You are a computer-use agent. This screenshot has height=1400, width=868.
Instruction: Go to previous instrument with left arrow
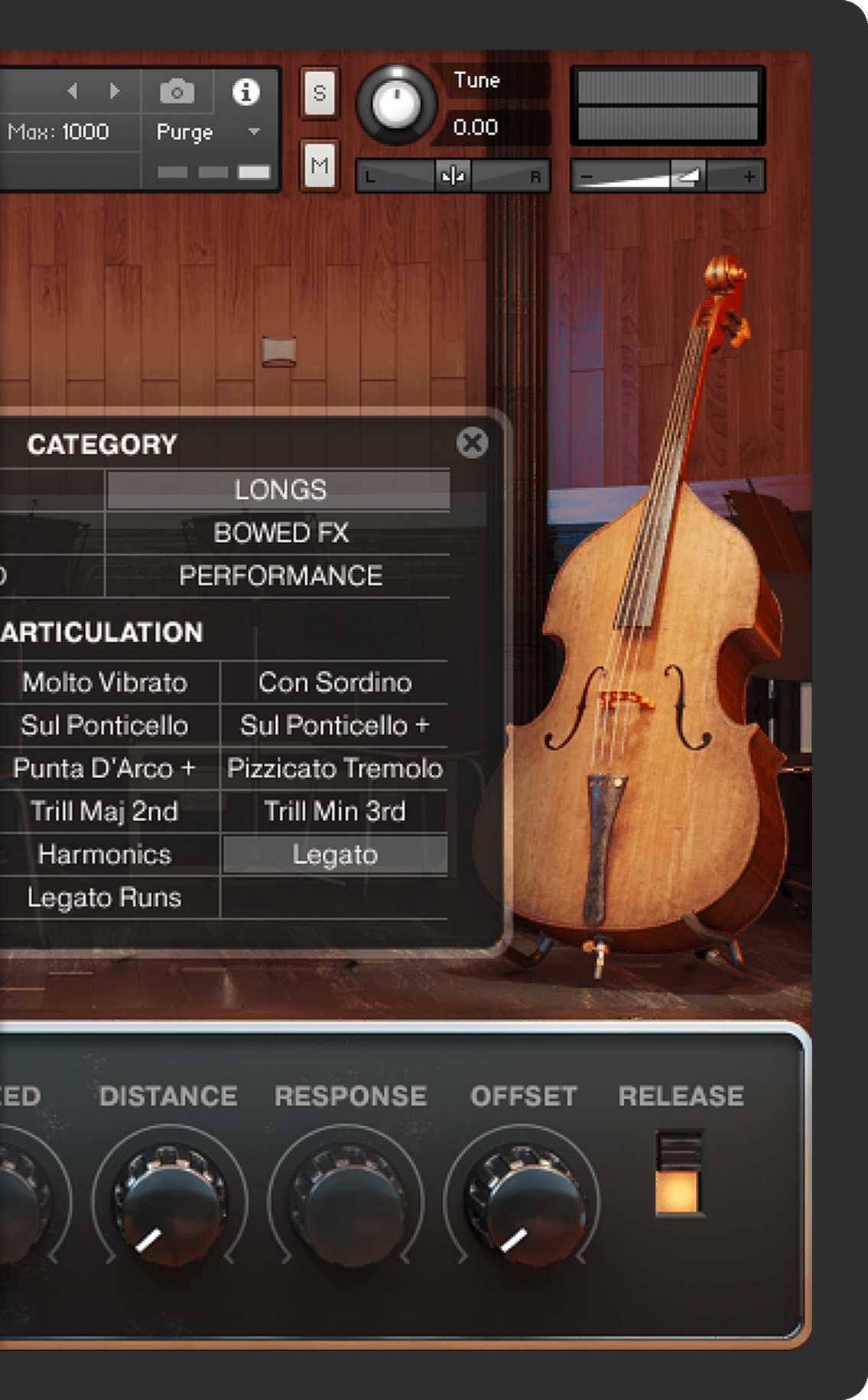tap(73, 91)
